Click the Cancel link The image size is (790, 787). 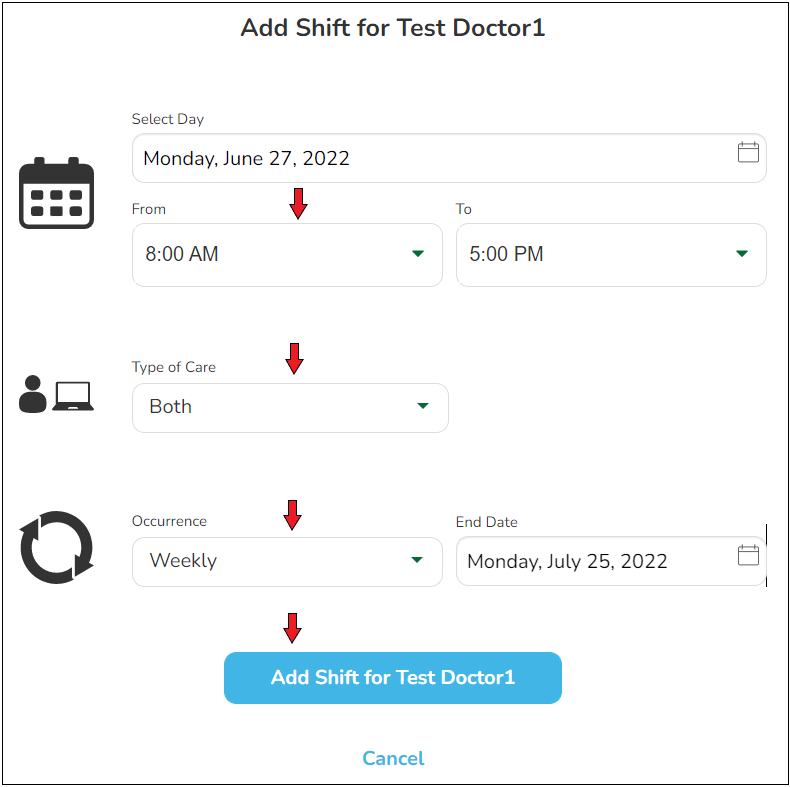point(393,759)
